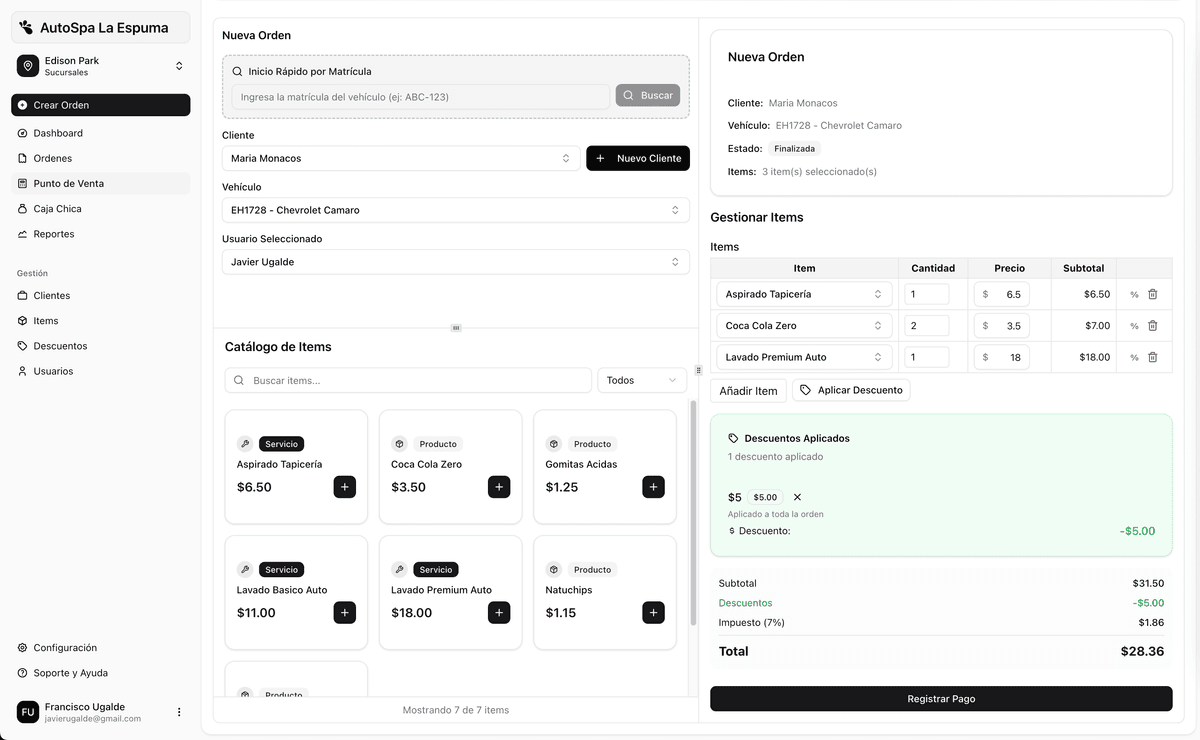The image size is (1200, 740).
Task: Open the user options menu beside Francisco Ugalde
Action: tap(179, 712)
